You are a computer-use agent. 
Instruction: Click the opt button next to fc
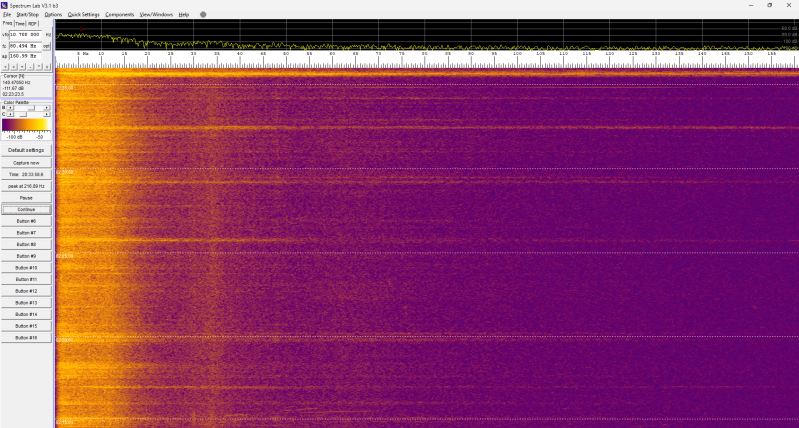tap(46, 46)
